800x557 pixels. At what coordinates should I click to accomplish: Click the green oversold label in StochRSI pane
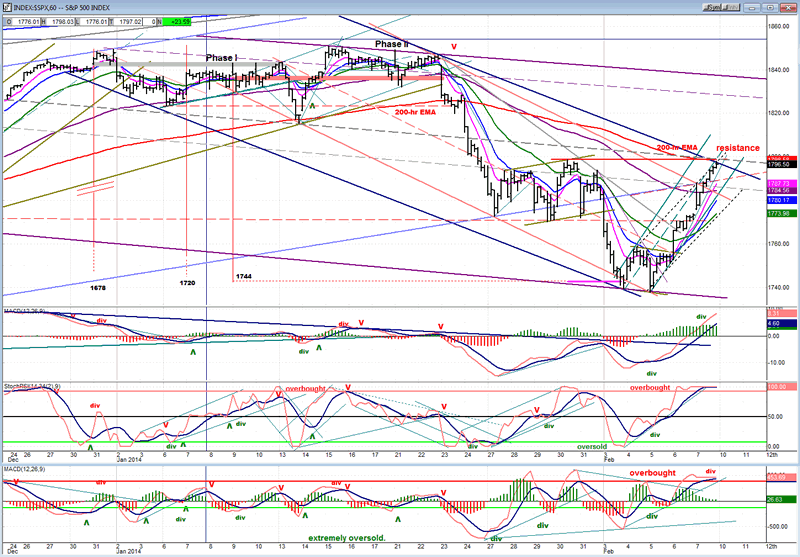point(591,446)
